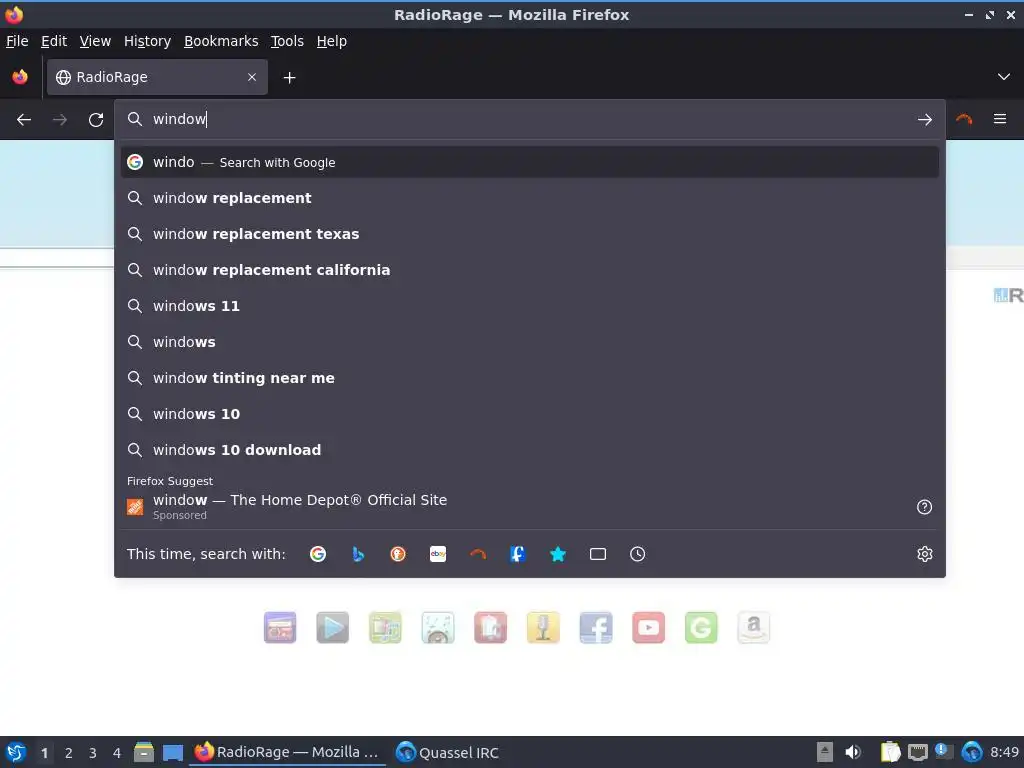Open the View menu
The height and width of the screenshot is (768, 1024).
(95, 41)
